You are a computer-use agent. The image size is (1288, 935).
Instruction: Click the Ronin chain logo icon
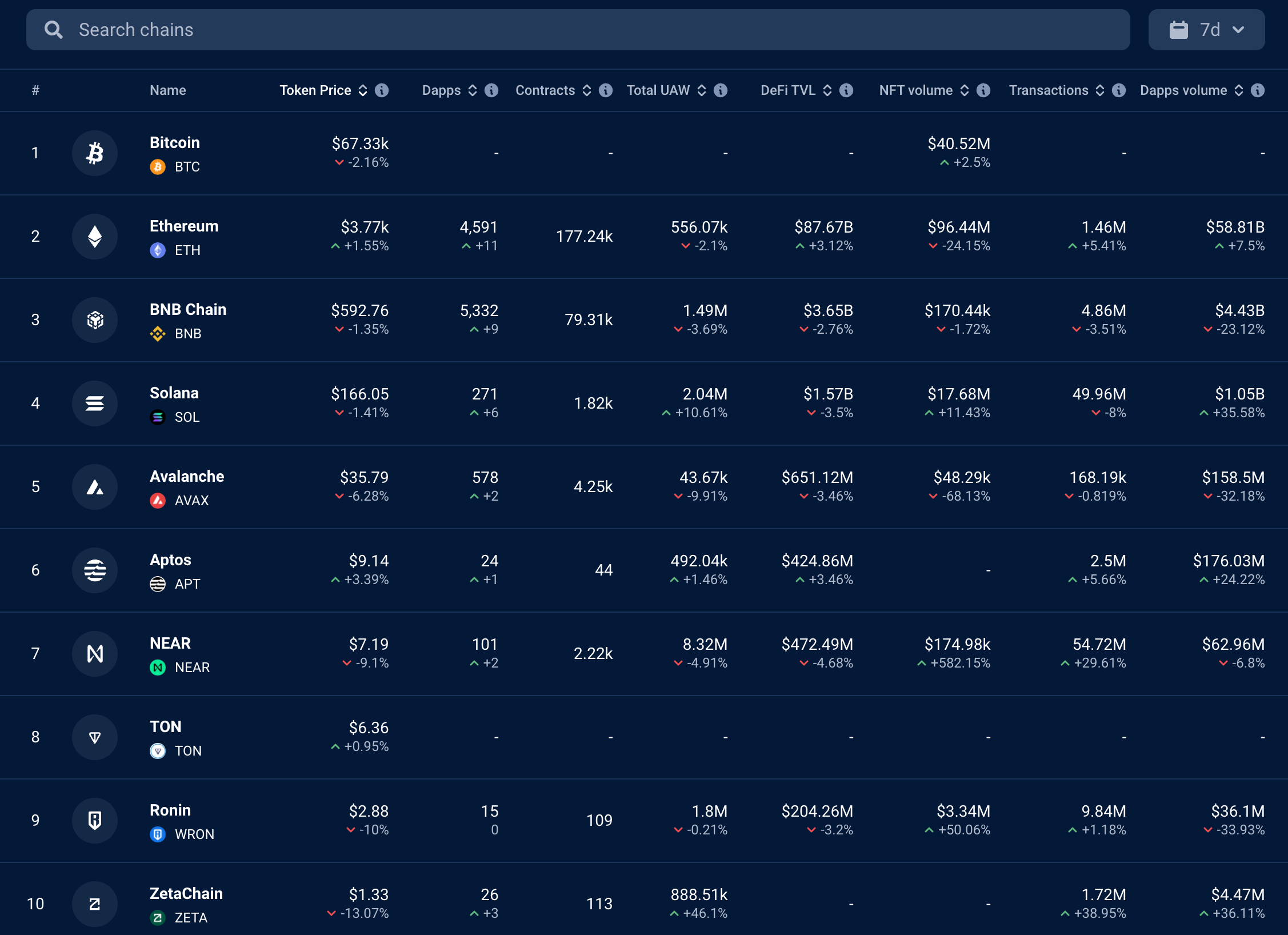tap(95, 821)
